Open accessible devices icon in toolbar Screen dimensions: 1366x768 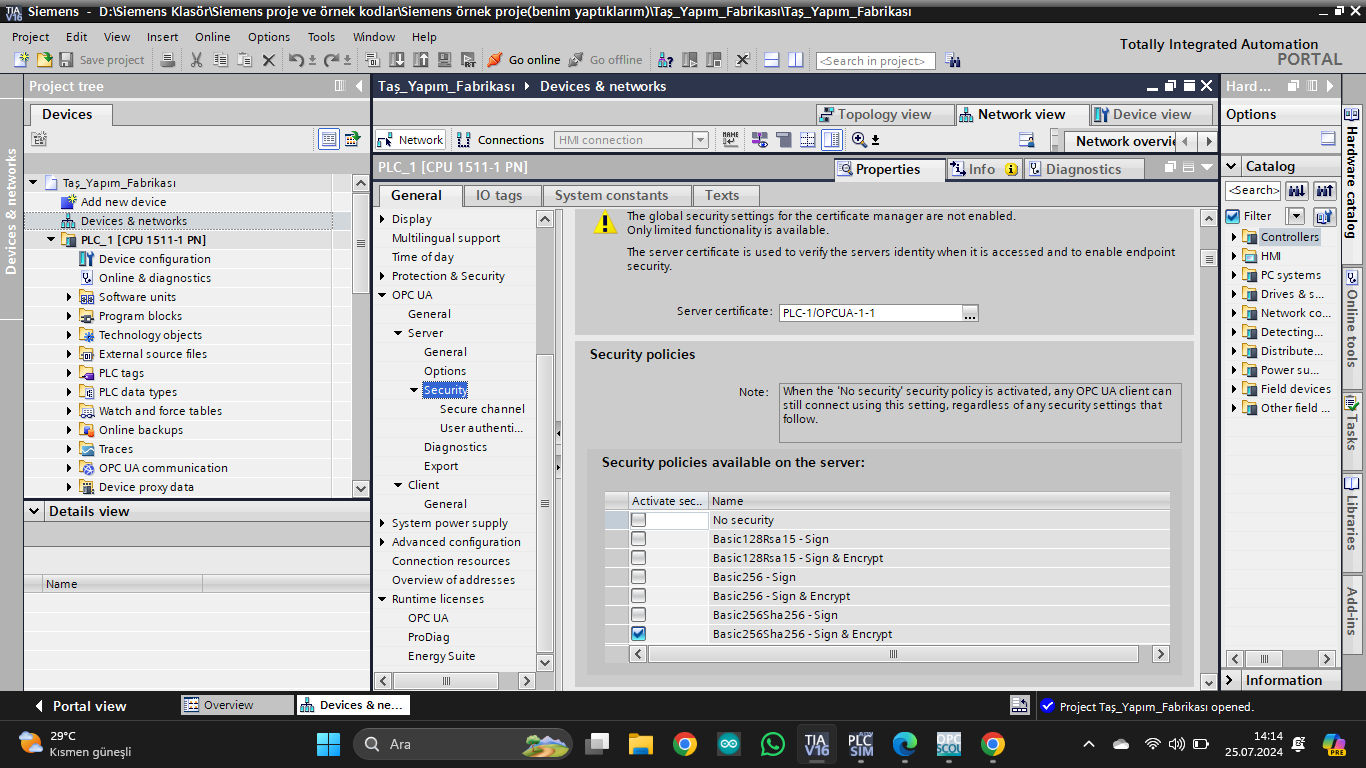pyautogui.click(x=665, y=60)
